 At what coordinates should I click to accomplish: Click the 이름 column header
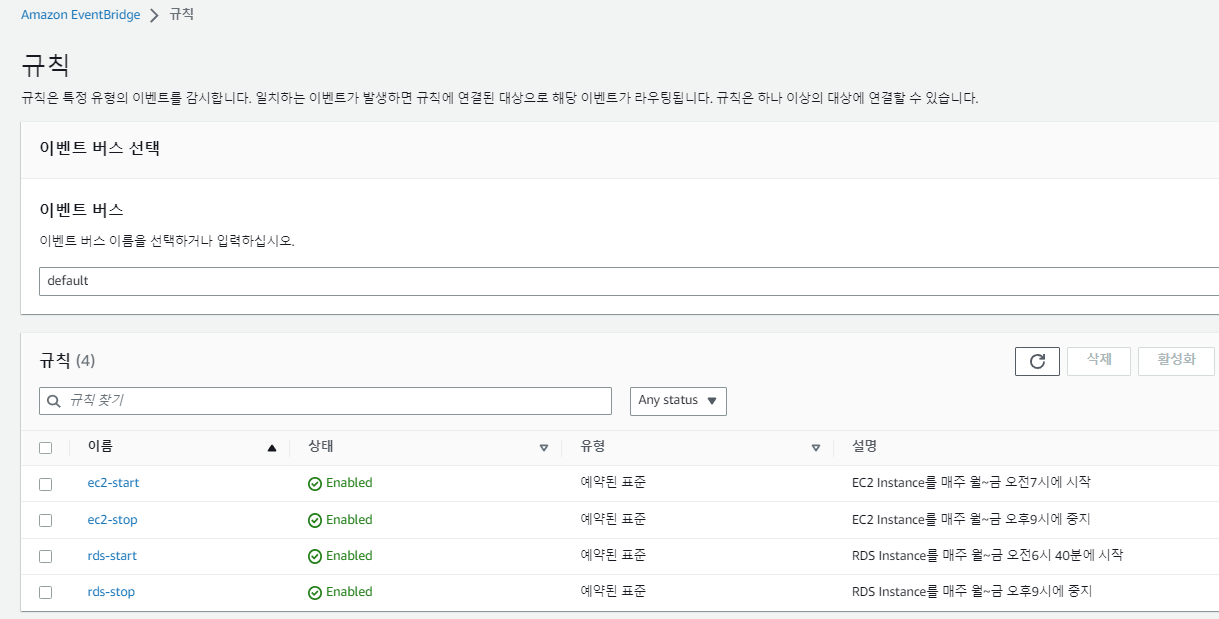coord(100,447)
